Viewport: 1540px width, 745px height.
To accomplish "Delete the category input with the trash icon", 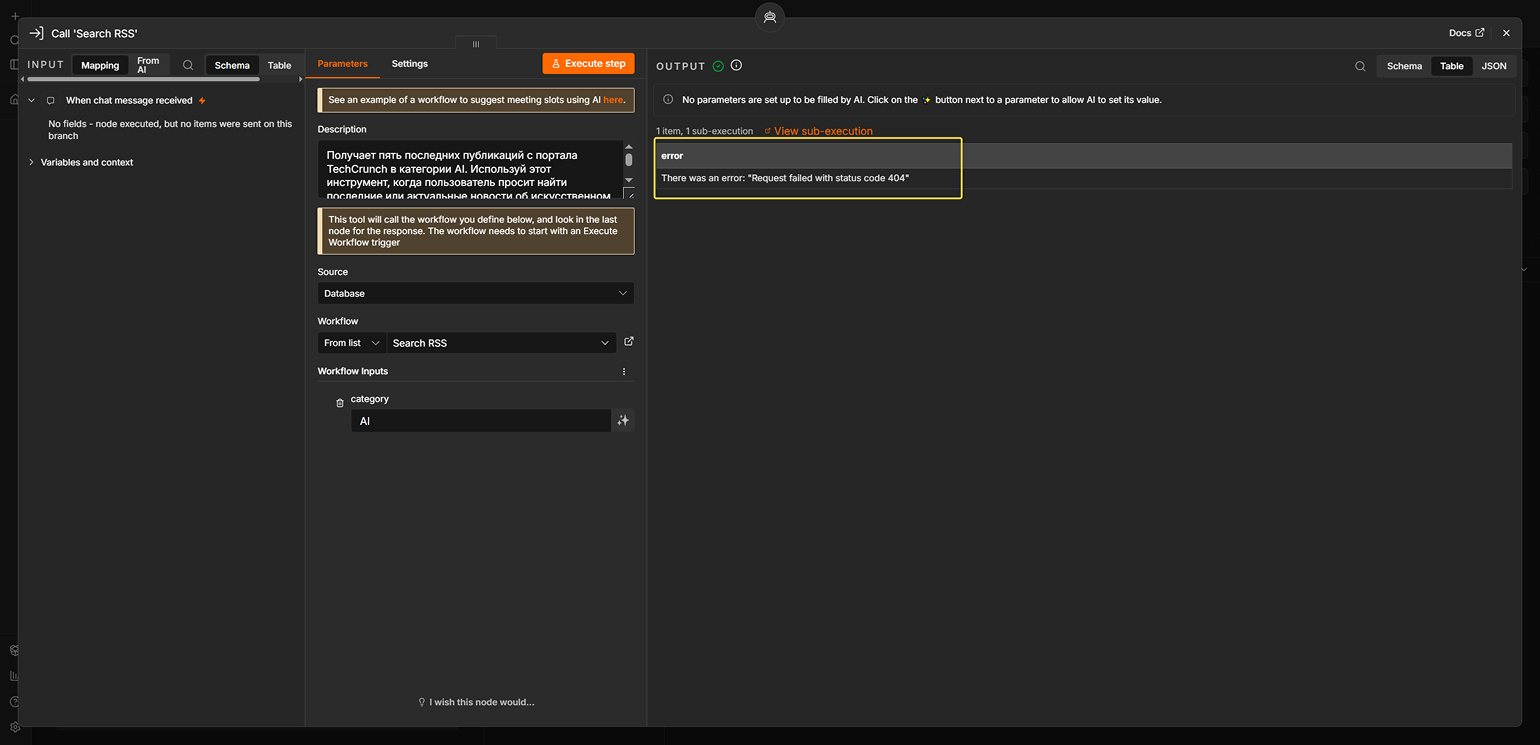I will (x=339, y=403).
